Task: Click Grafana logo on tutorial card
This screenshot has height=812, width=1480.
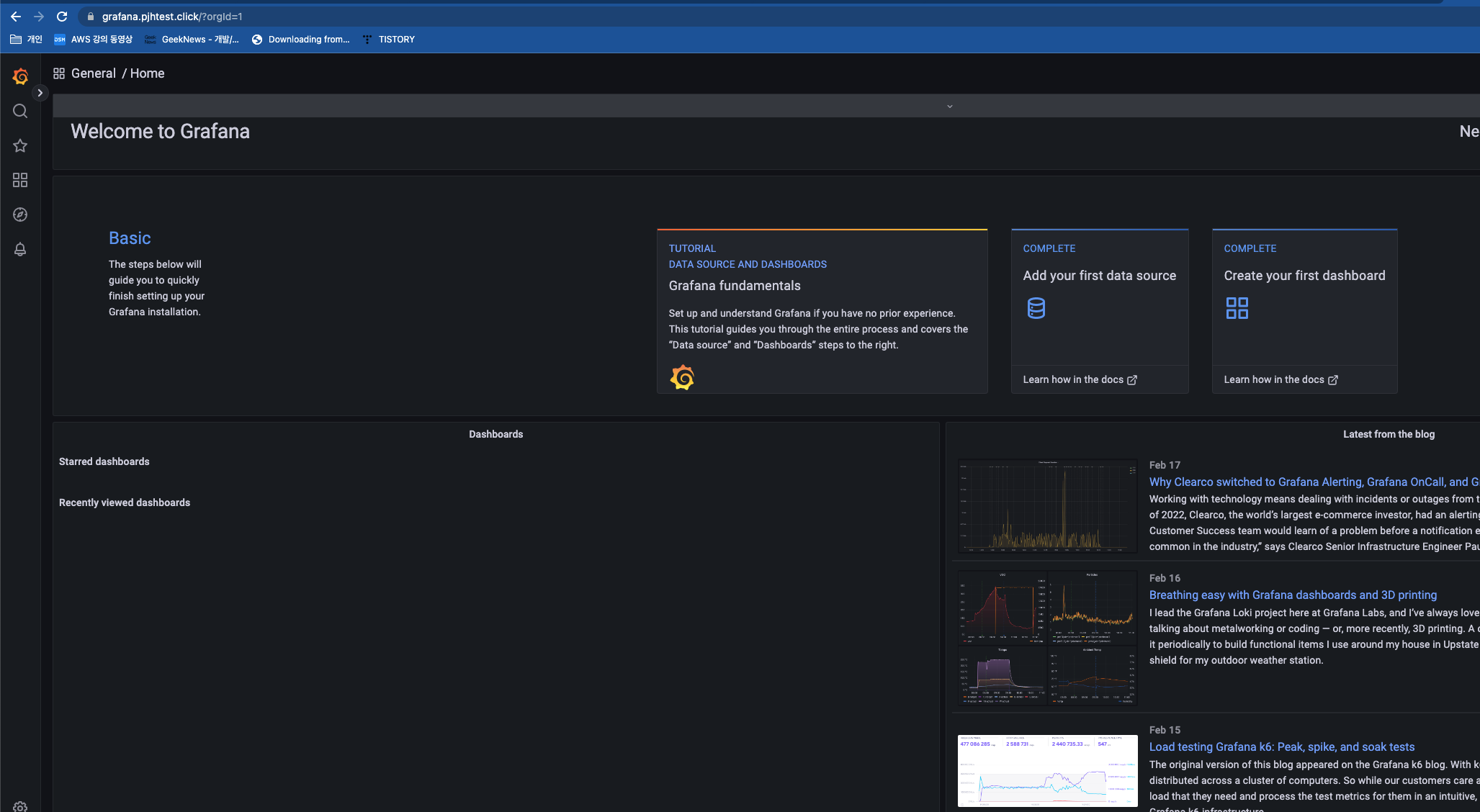Action: coord(682,377)
